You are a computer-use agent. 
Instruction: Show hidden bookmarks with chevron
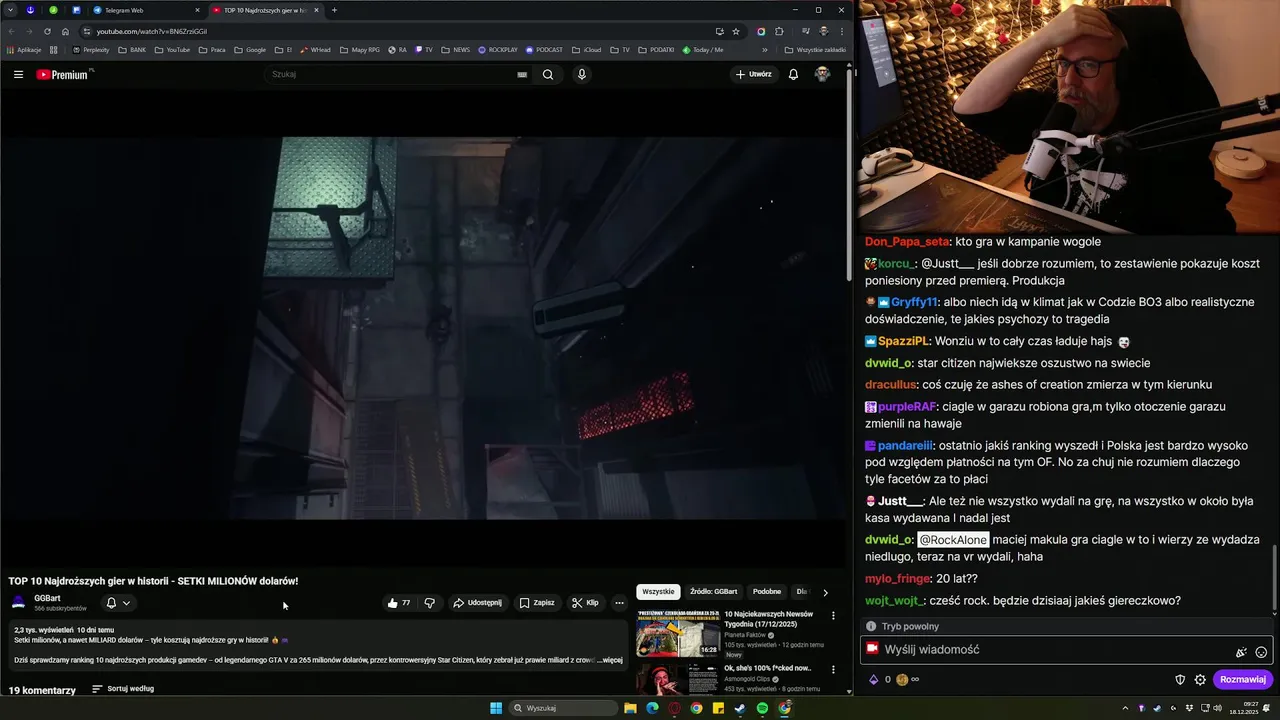coord(765,49)
